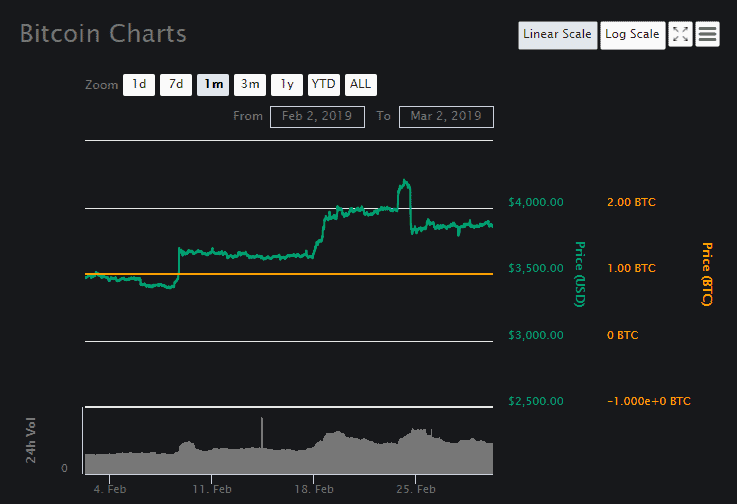The height and width of the screenshot is (504, 737).
Task: Edit the From date Feb 2, 2019
Action: coord(317,117)
